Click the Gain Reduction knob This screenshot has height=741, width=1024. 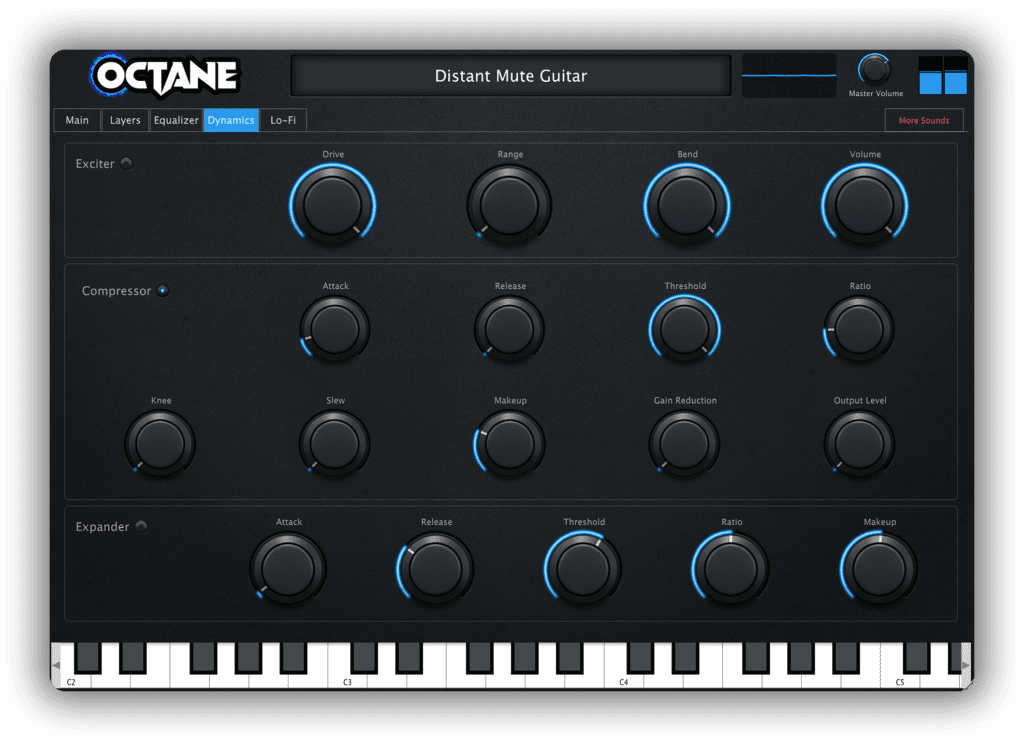coord(684,444)
